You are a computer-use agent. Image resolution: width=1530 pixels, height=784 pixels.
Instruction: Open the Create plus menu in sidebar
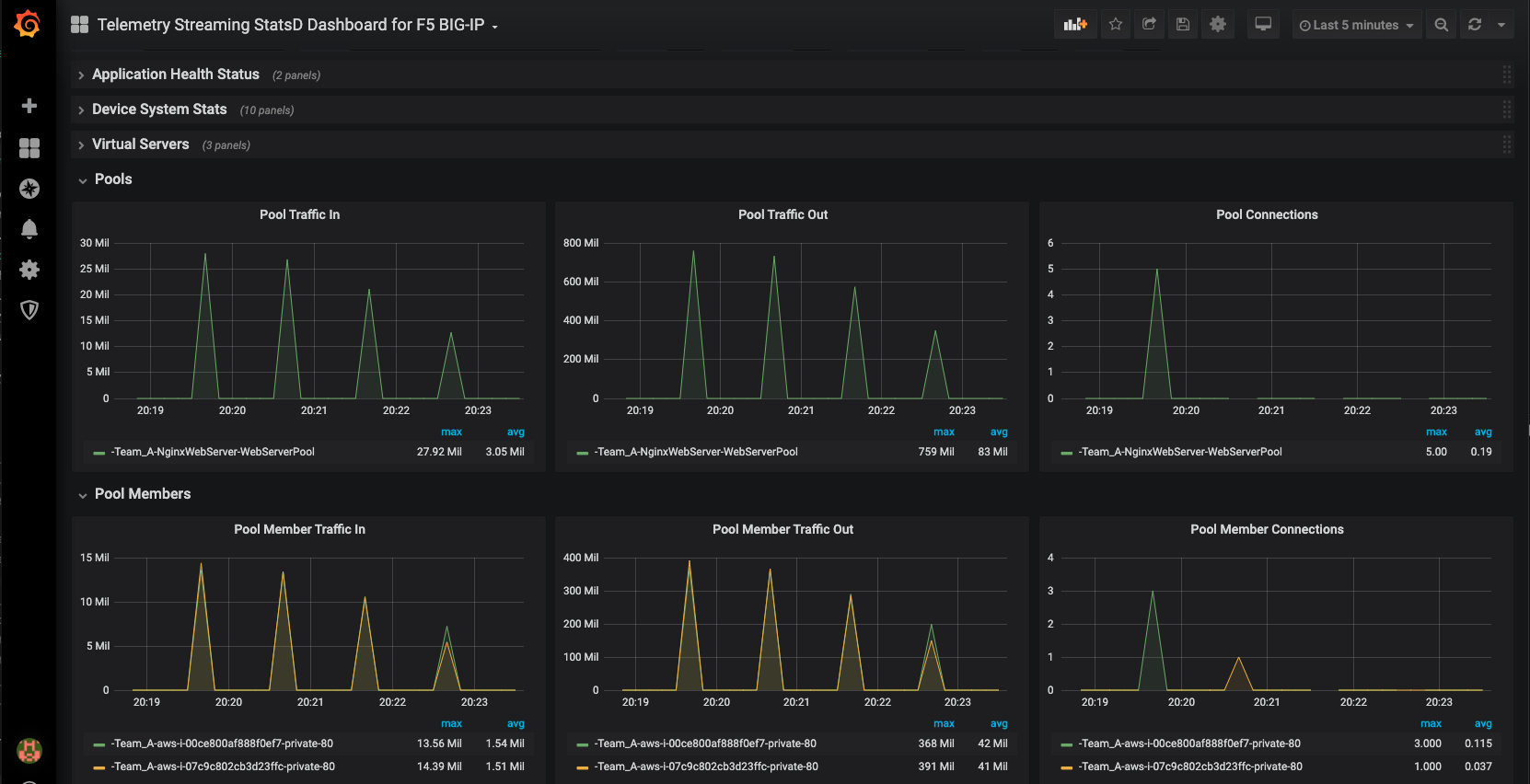[x=29, y=106]
